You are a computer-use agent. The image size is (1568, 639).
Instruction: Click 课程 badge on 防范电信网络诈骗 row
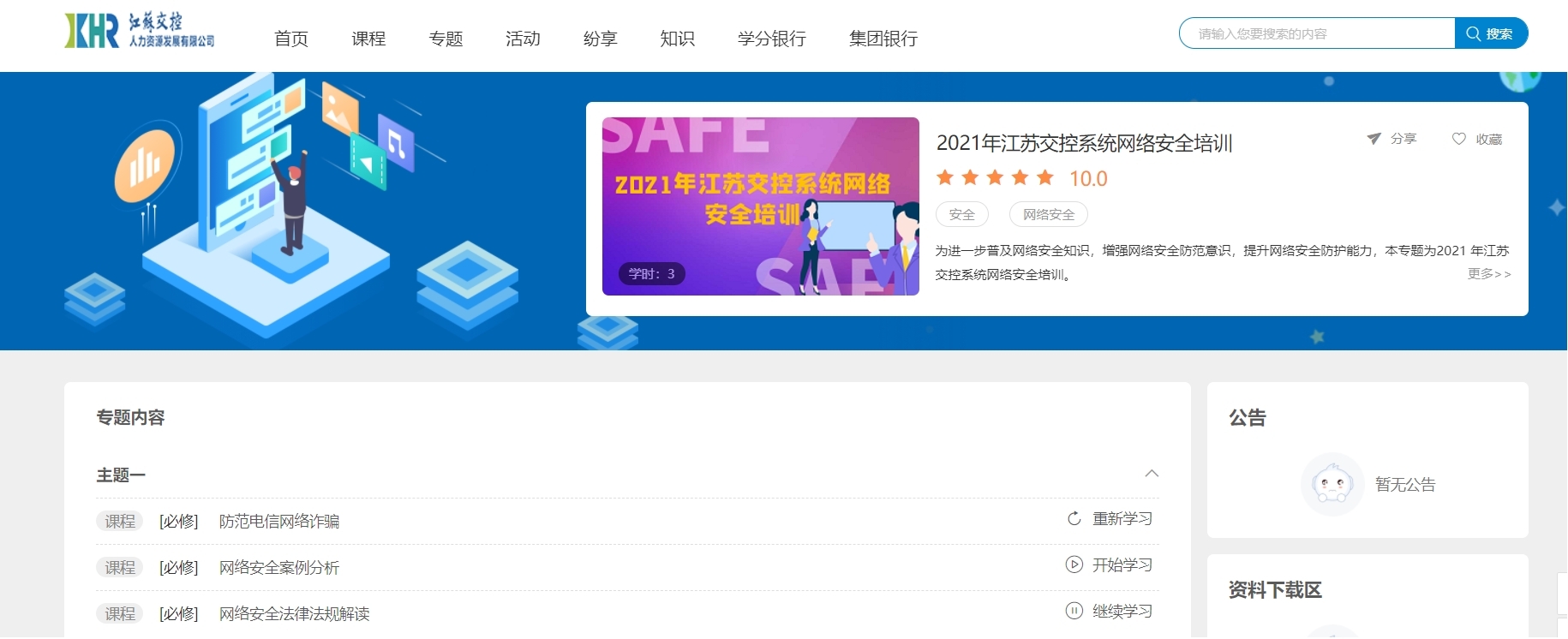click(x=120, y=521)
